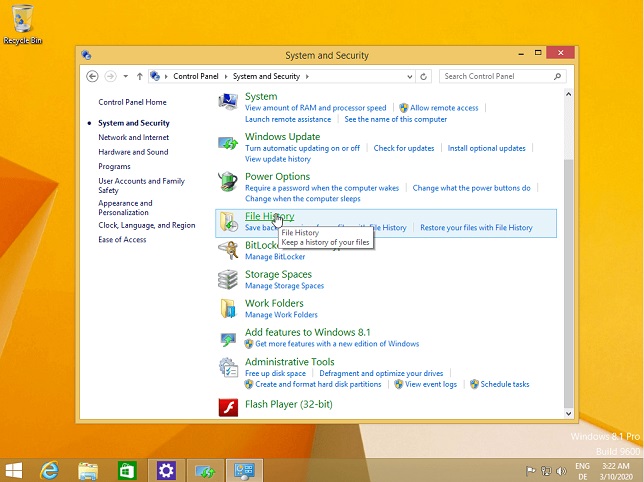Screen dimensions: 644x482
Task: Click the Start button on taskbar
Action: click(x=14, y=471)
